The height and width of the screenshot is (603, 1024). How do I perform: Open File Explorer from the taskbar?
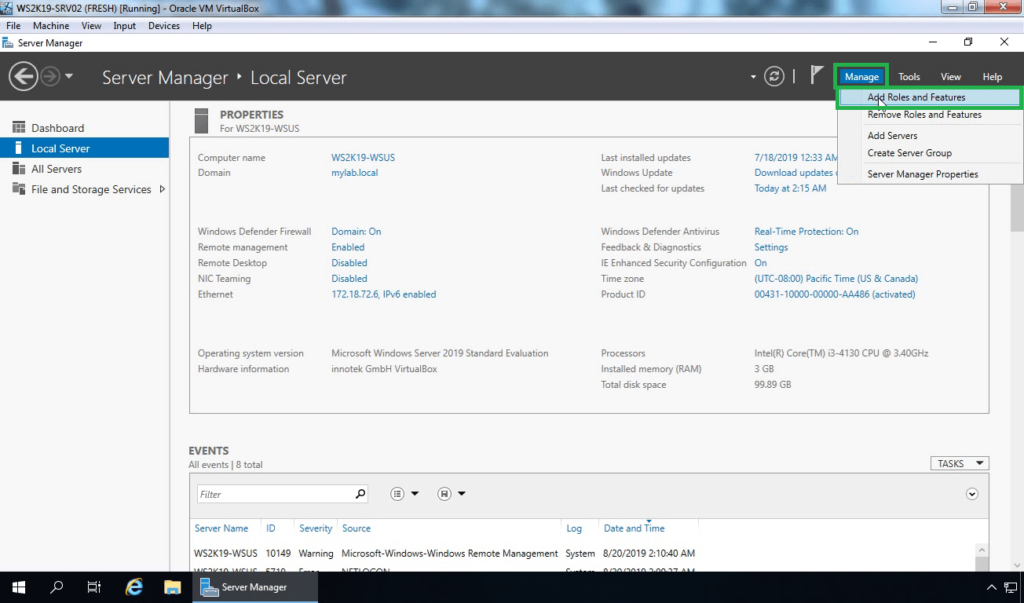[172, 587]
